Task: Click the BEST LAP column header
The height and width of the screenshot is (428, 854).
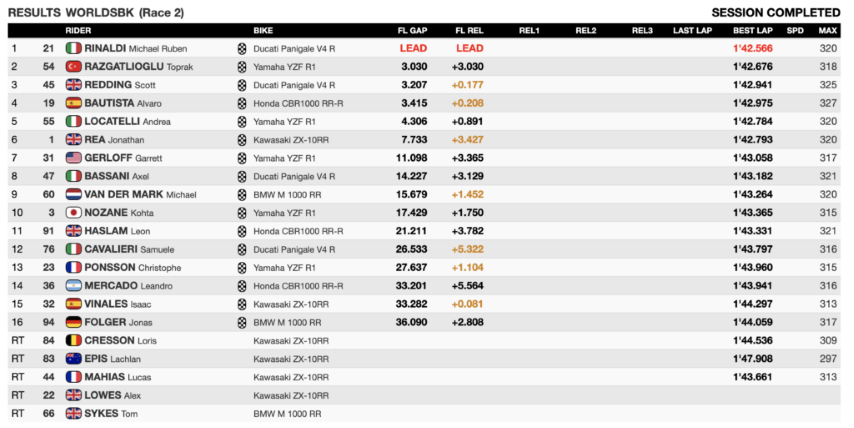Action: (753, 30)
